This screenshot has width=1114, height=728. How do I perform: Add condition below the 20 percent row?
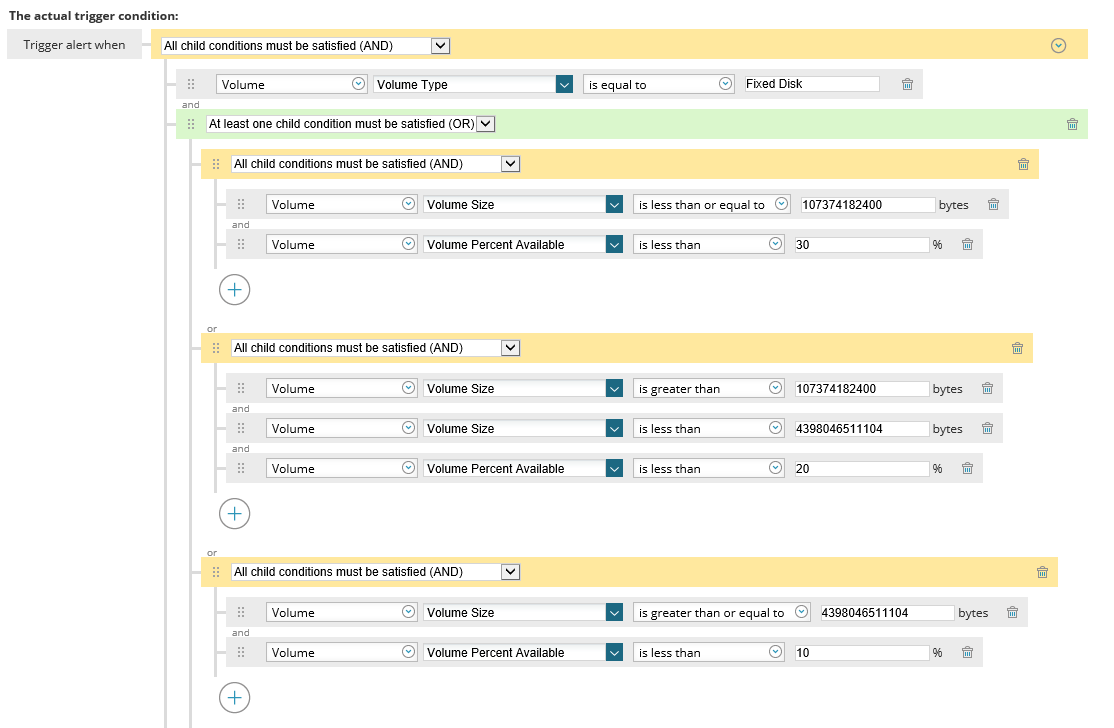tap(234, 514)
